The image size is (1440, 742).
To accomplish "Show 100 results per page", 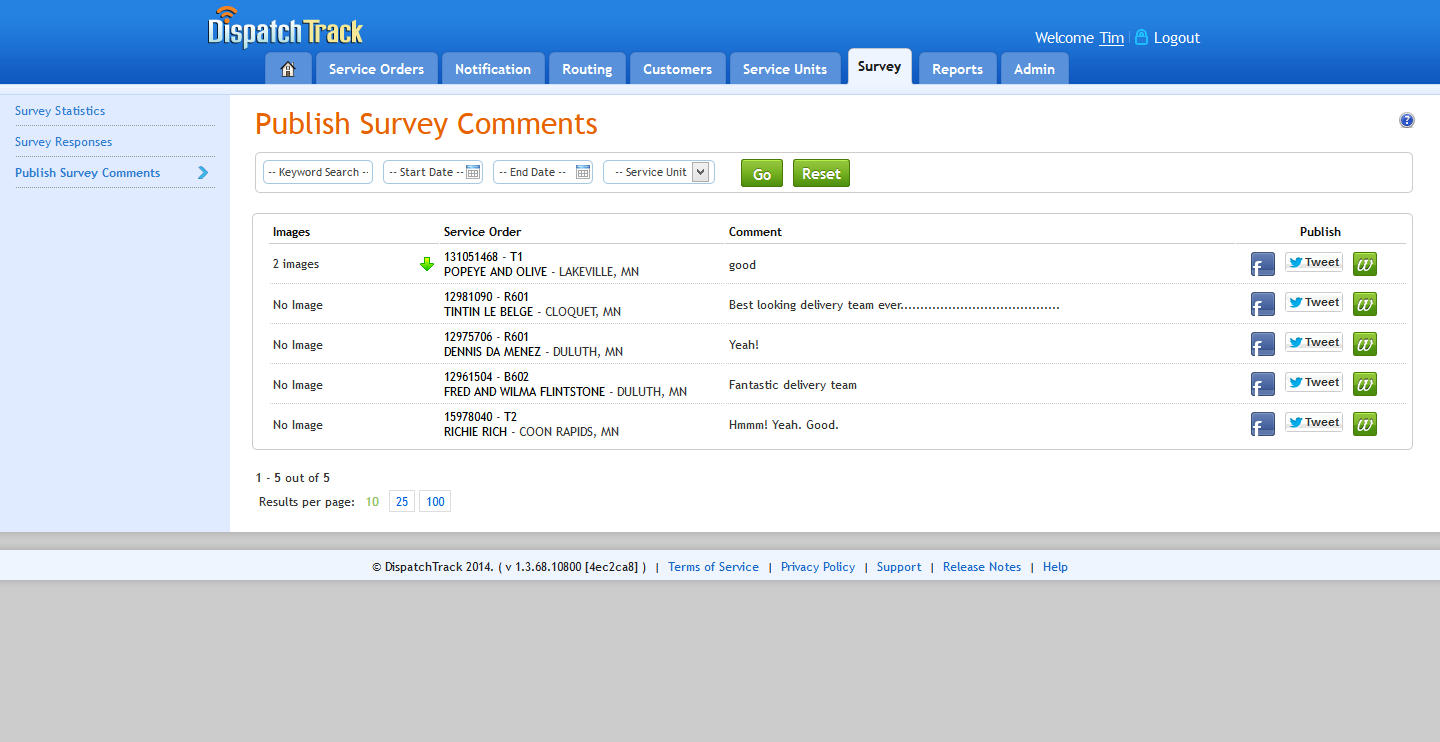I will point(434,501).
